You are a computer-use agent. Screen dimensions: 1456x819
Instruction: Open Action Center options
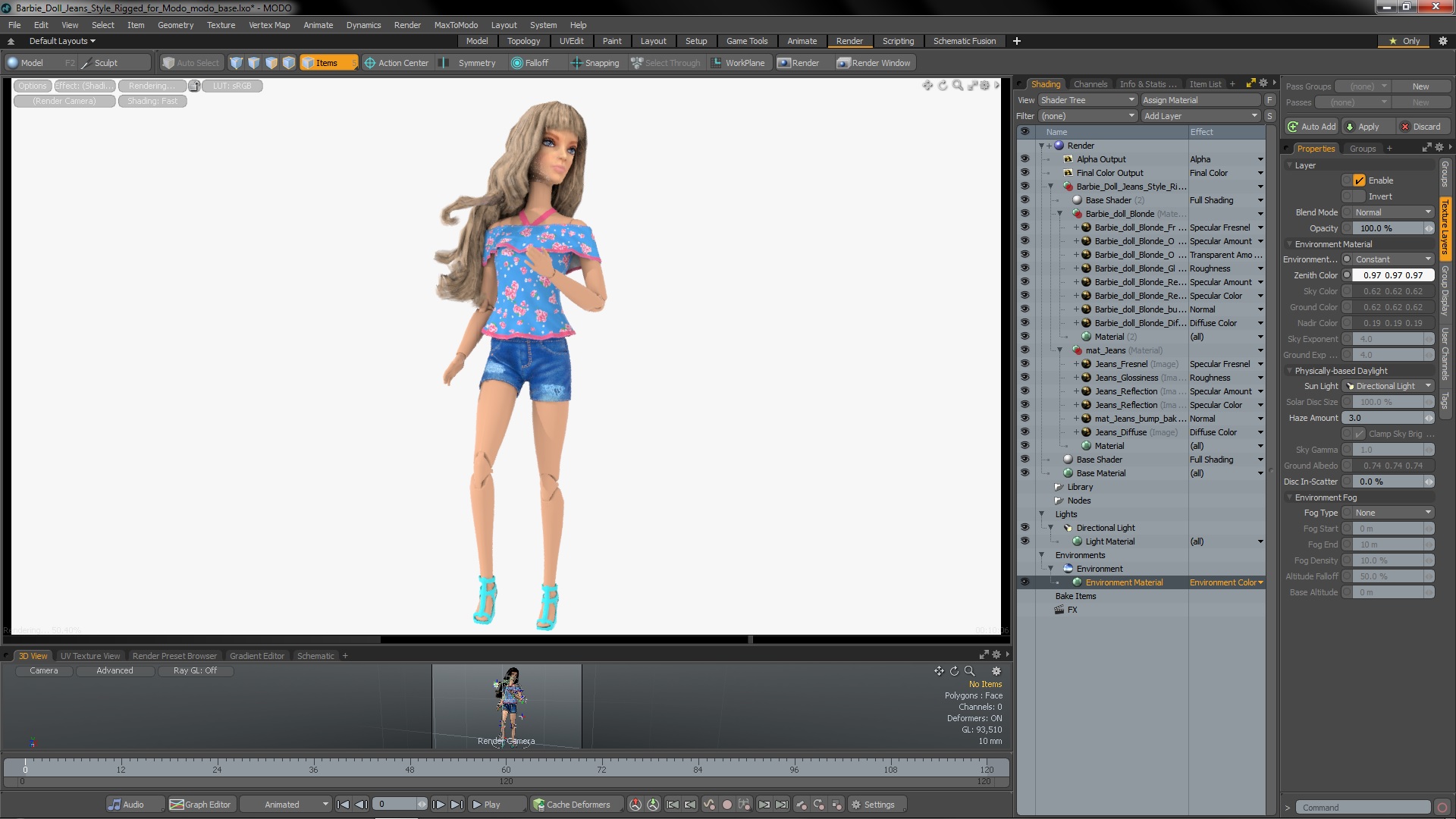point(397,63)
